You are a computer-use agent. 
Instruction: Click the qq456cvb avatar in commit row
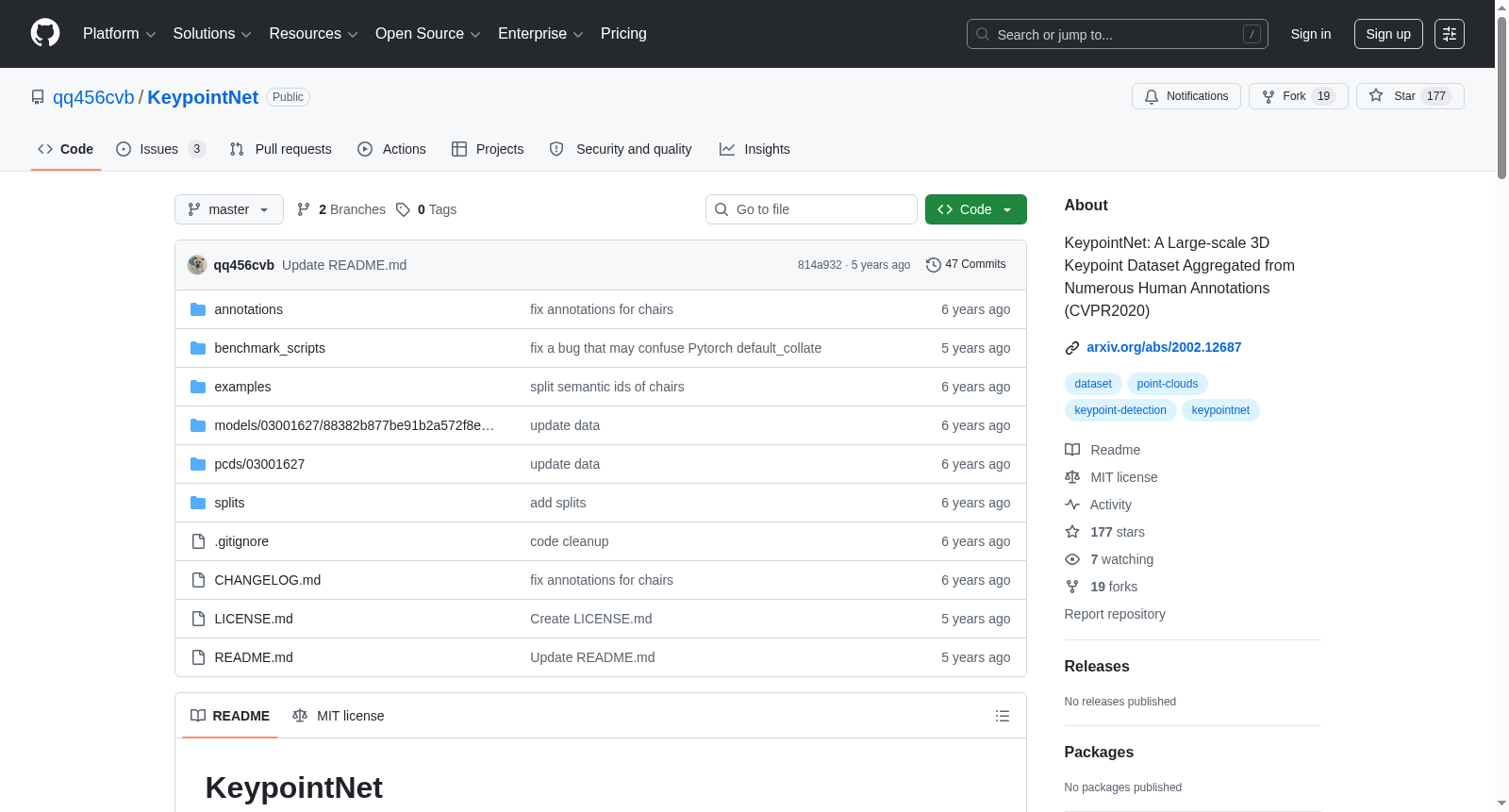197,265
